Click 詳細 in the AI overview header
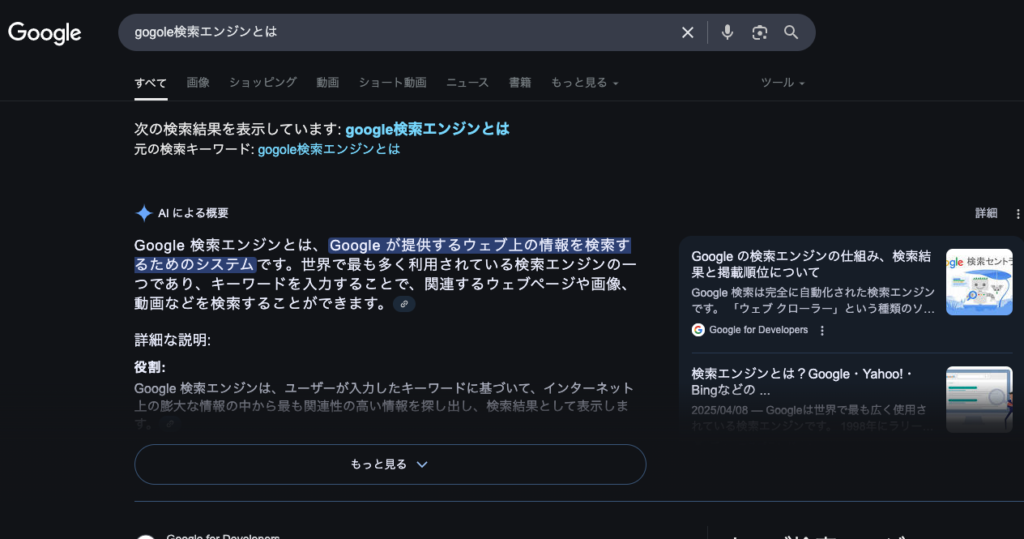The width and height of the screenshot is (1024, 539). point(986,214)
